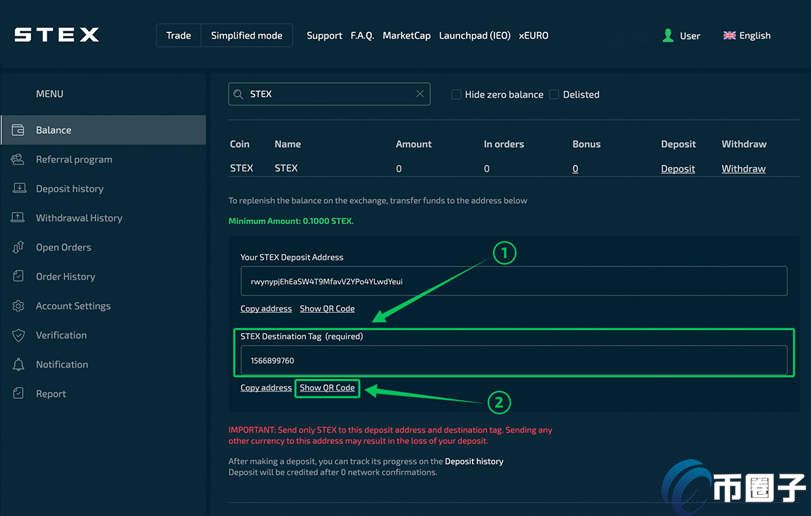The height and width of the screenshot is (516, 811).
Task: Open Report from the menu
Action: point(51,393)
